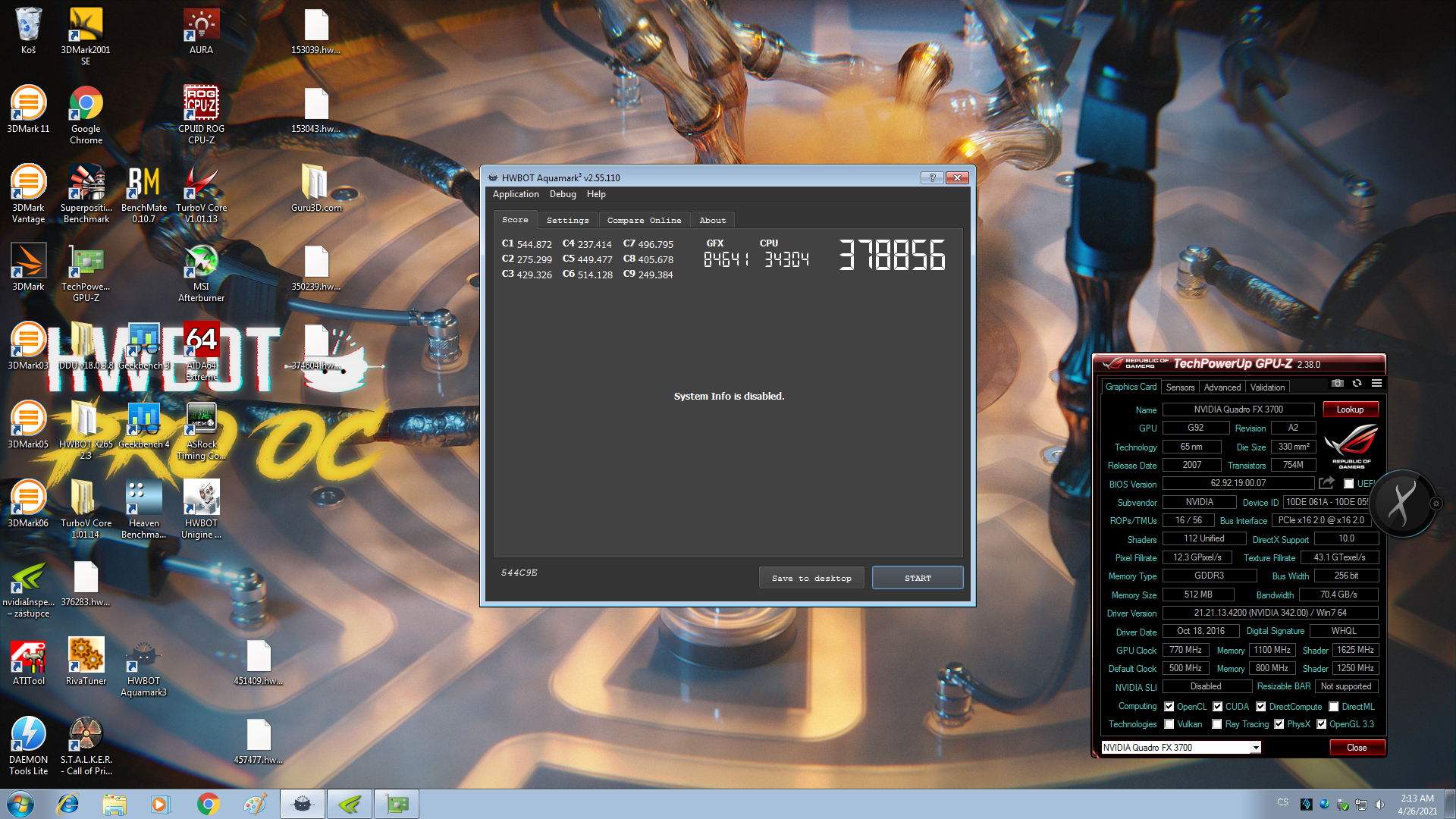Screen dimensions: 1456x819
Task: Open 376283.hw file on desktop
Action: tap(86, 582)
